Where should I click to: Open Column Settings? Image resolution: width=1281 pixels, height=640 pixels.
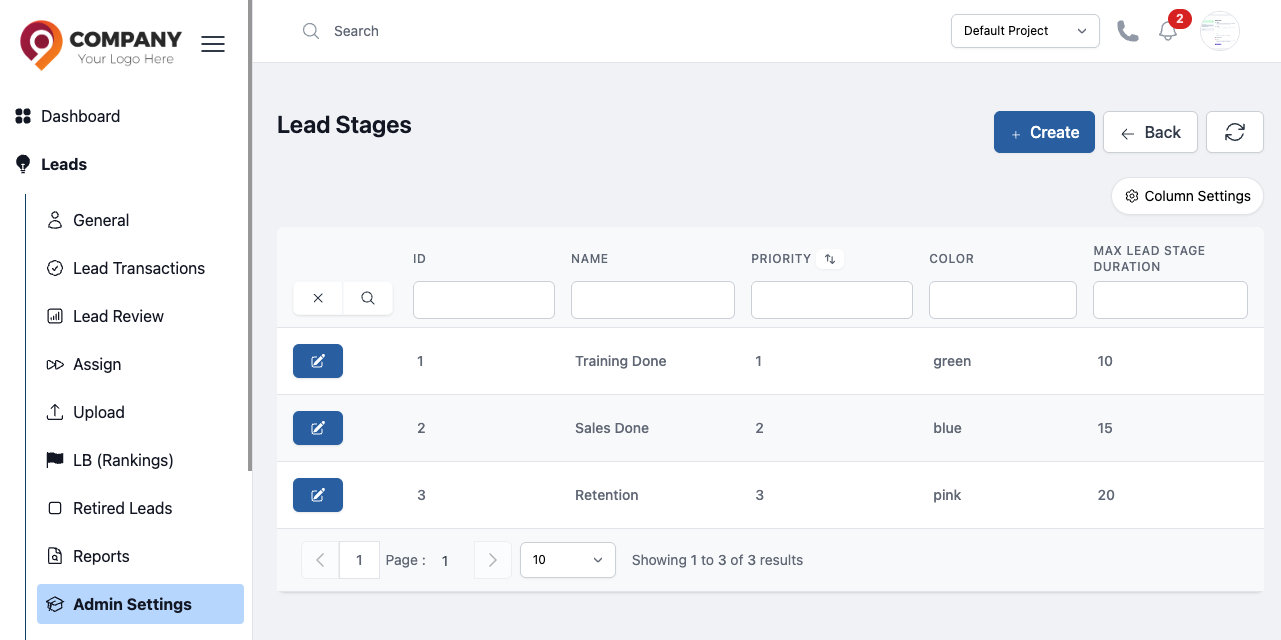point(1188,196)
